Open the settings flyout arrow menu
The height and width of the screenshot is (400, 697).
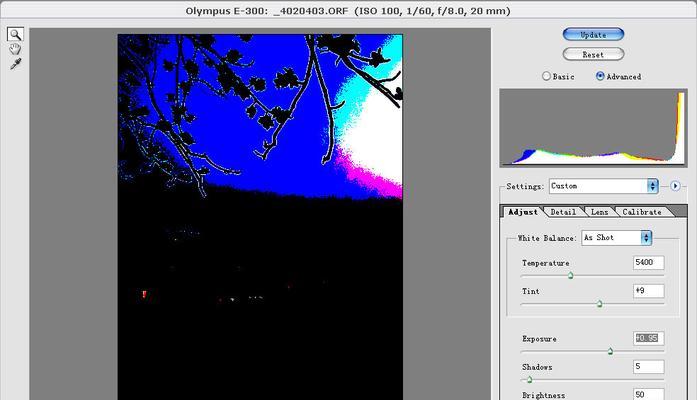pos(675,186)
